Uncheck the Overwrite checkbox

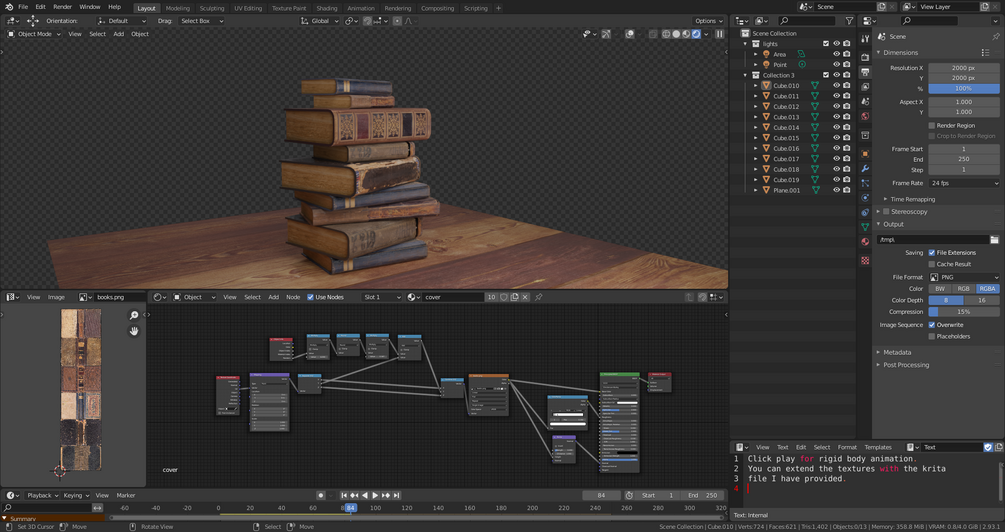932,325
